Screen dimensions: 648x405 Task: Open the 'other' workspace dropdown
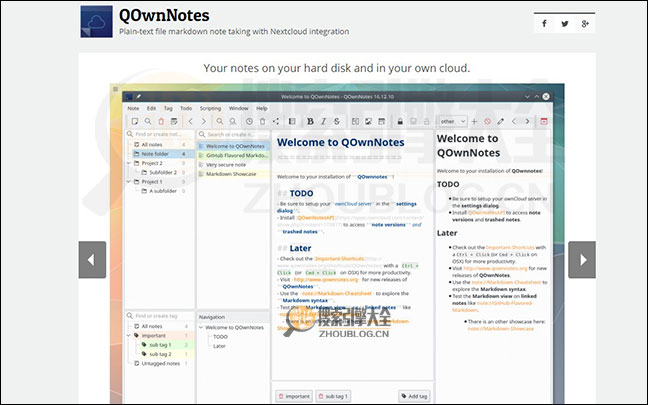click(453, 121)
